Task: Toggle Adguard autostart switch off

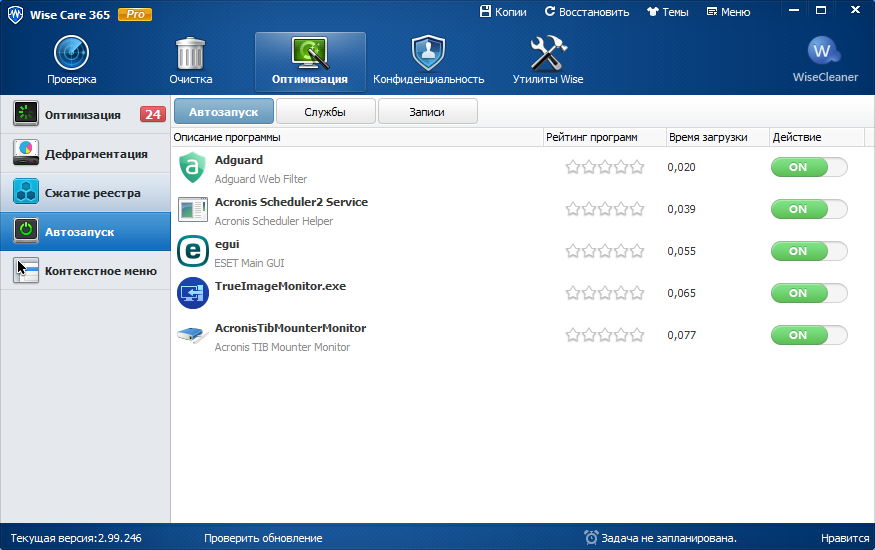Action: (809, 167)
